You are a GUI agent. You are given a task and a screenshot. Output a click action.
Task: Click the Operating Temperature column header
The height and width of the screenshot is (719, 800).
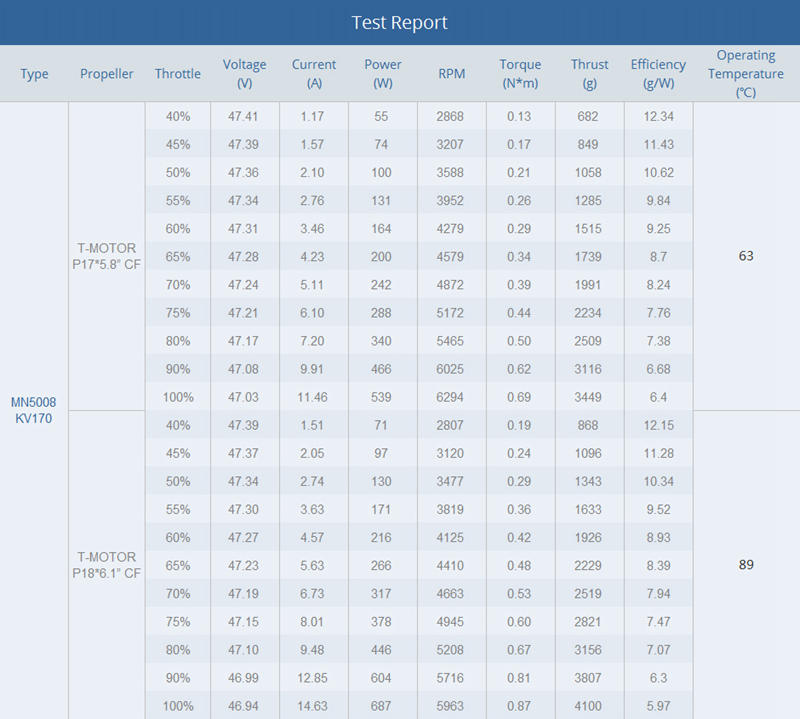(746, 73)
